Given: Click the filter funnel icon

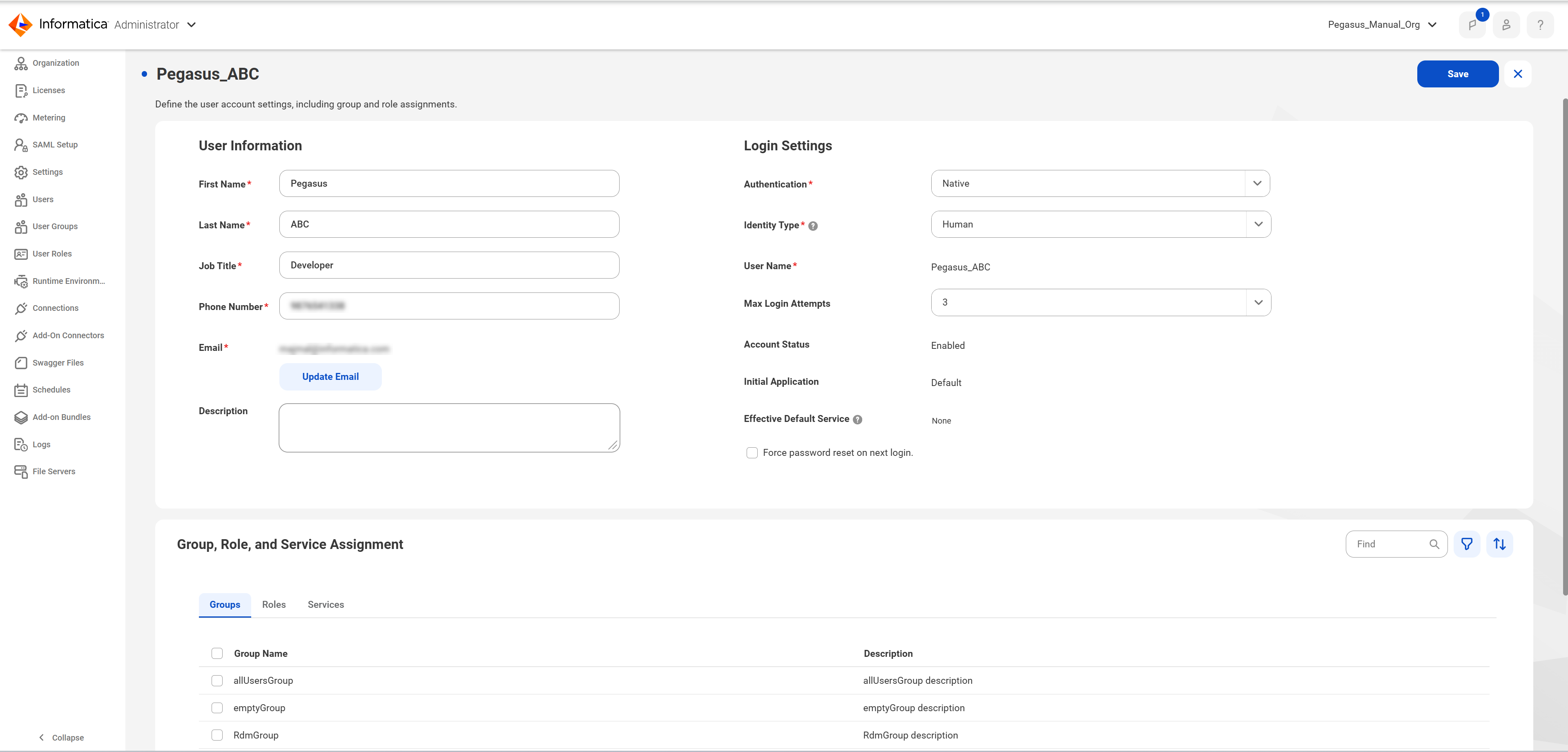Looking at the screenshot, I should (x=1466, y=544).
